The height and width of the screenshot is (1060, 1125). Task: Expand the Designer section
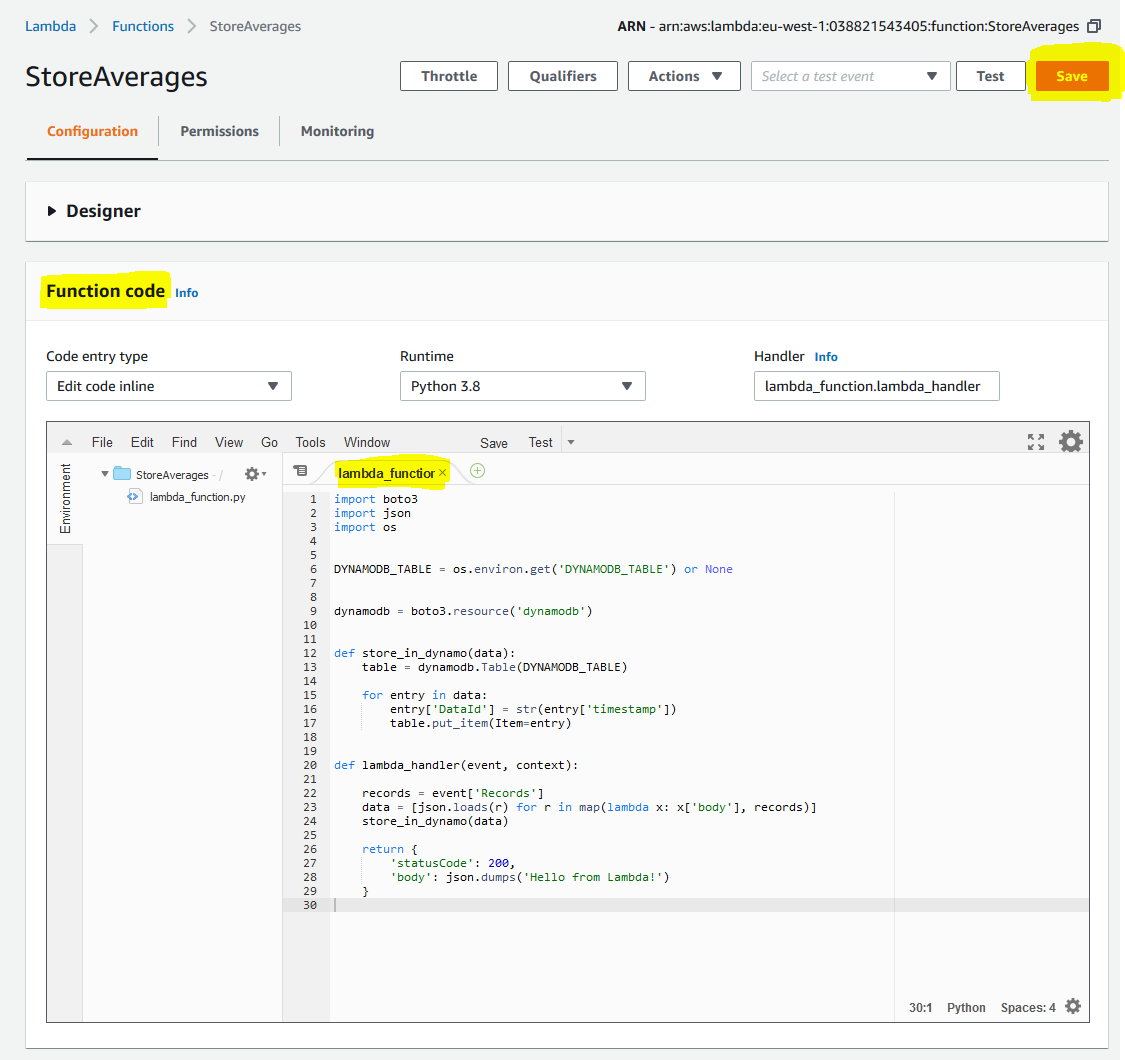click(x=52, y=211)
